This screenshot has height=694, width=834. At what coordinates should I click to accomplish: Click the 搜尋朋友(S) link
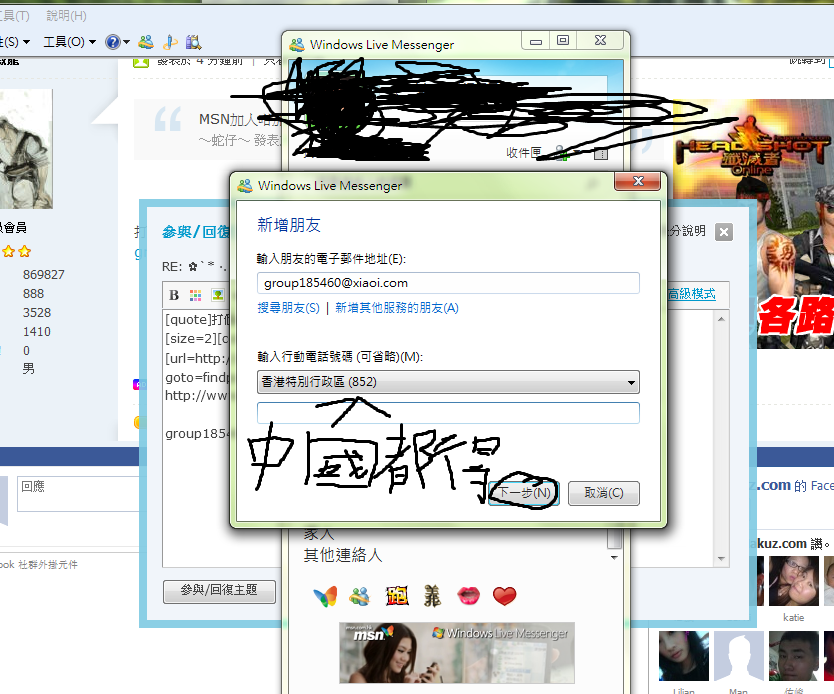[288, 308]
